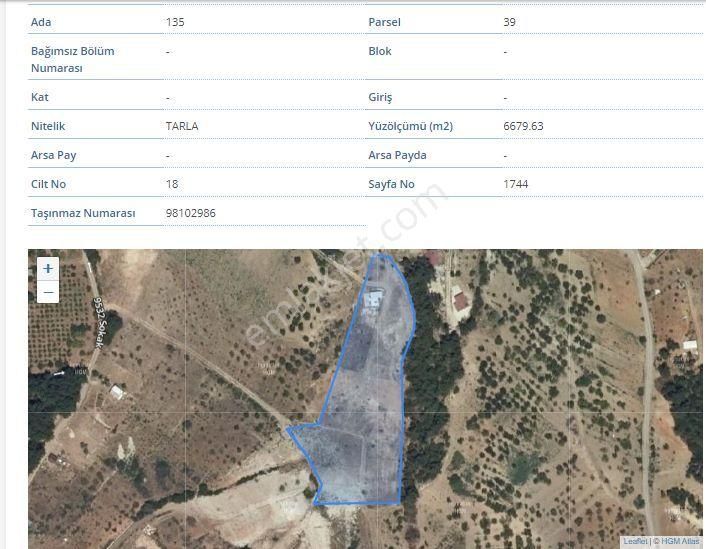Click the Bağımsız Bölüm Numarası label
Viewport: 706px width, 549px height.
72,60
